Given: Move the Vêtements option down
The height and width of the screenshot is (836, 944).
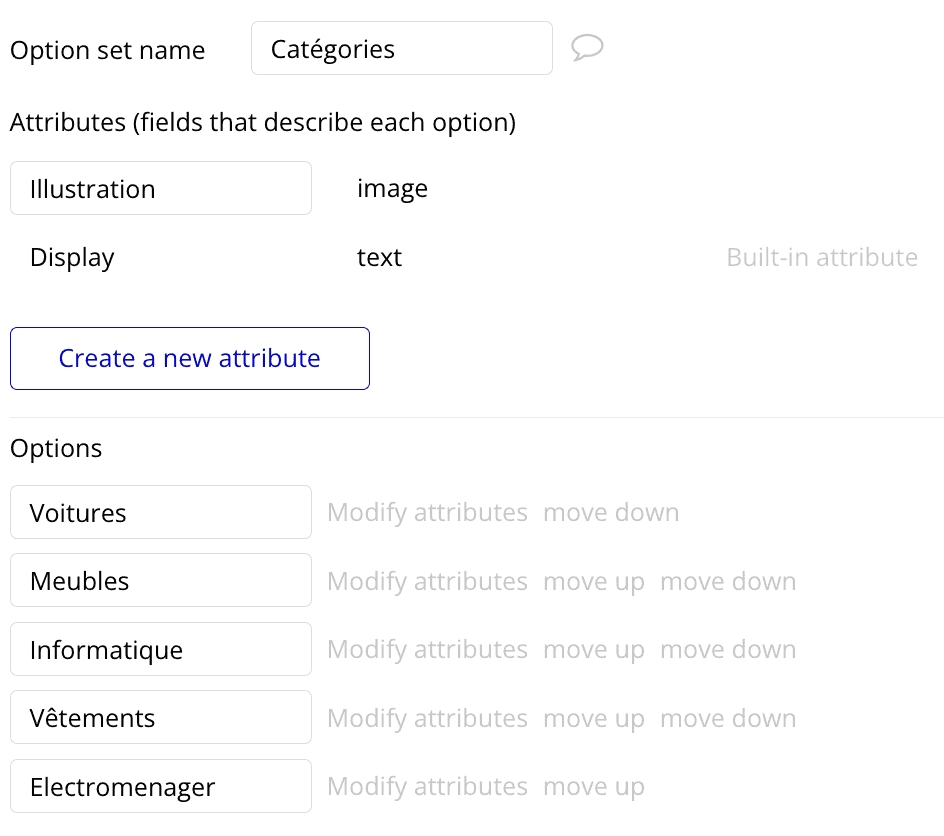Looking at the screenshot, I should point(728,717).
